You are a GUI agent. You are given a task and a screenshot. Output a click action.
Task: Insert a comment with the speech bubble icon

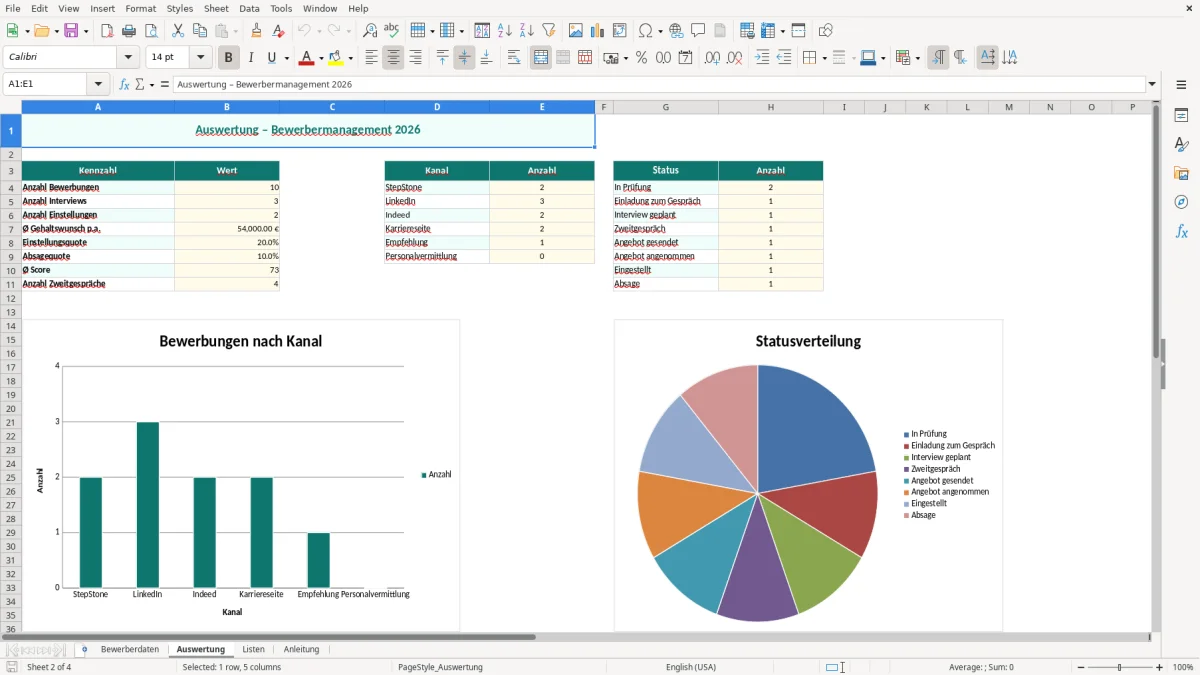(x=698, y=31)
